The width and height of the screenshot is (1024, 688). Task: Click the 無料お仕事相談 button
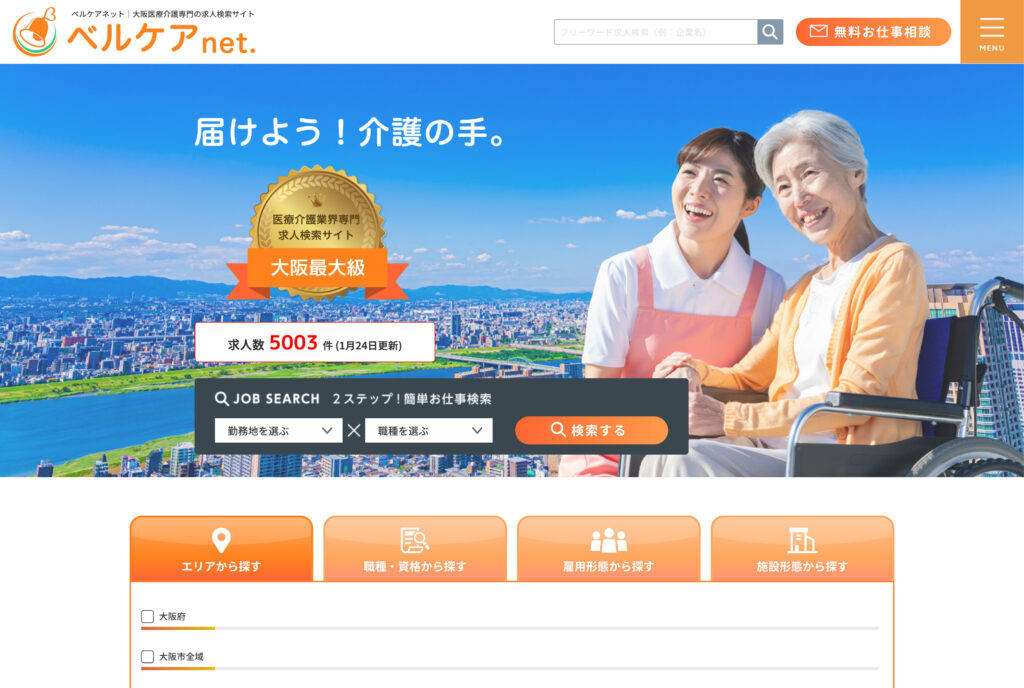pos(873,32)
